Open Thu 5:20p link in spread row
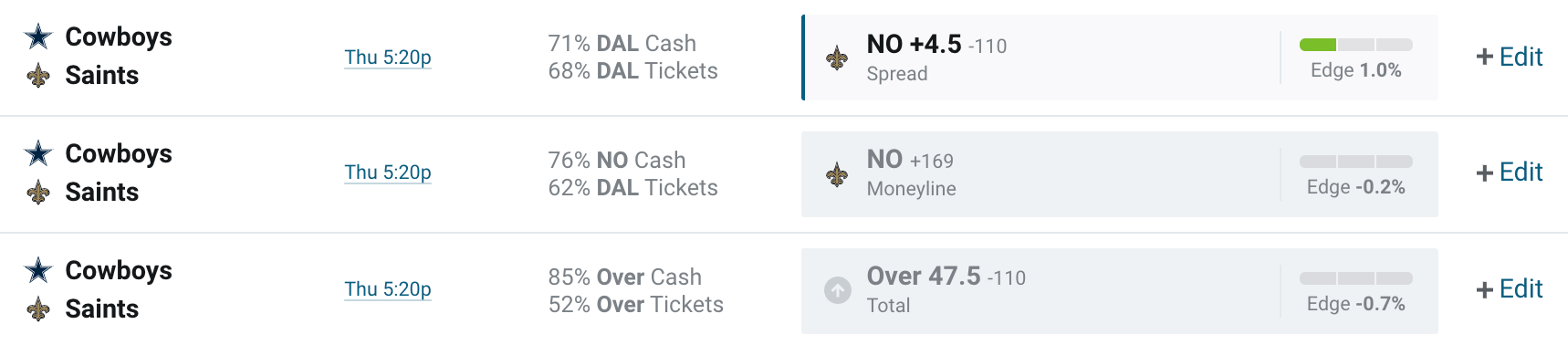This screenshot has width=1568, height=345. click(388, 57)
